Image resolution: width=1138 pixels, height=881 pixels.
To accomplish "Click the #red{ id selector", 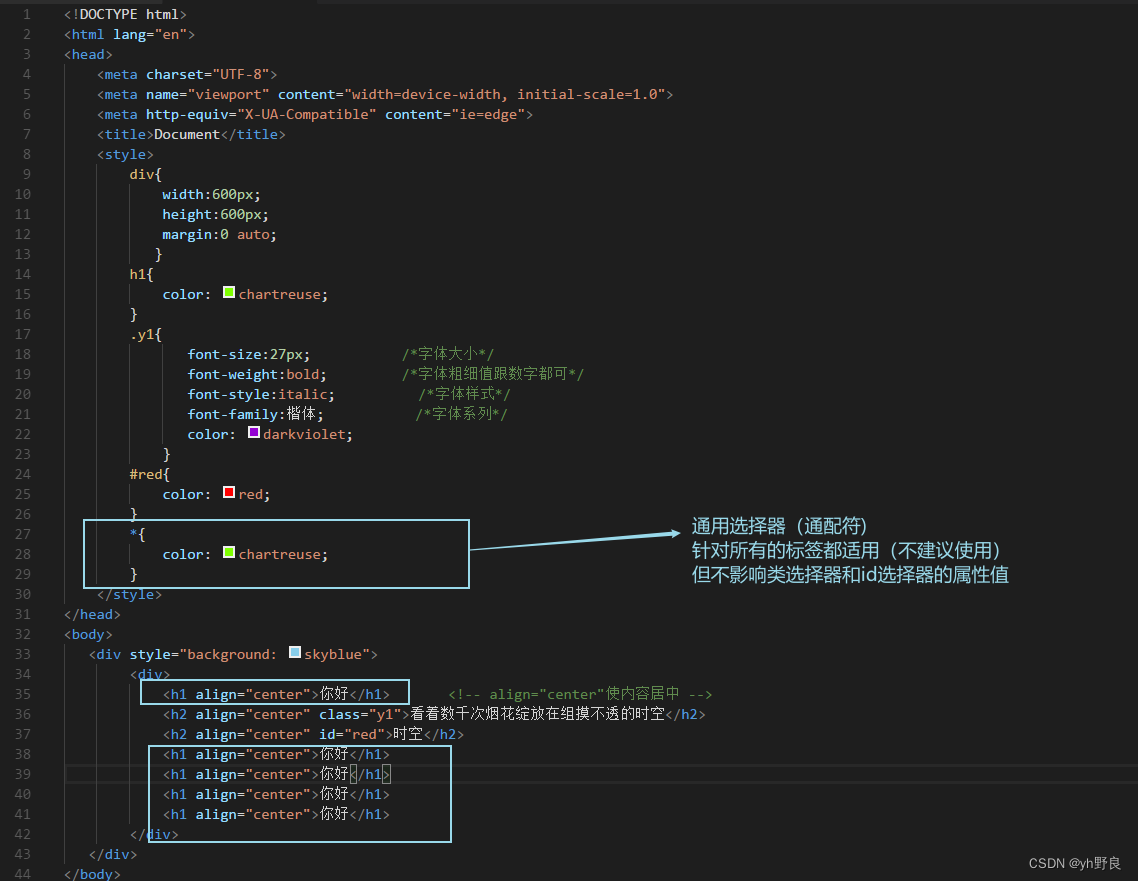I will point(150,475).
